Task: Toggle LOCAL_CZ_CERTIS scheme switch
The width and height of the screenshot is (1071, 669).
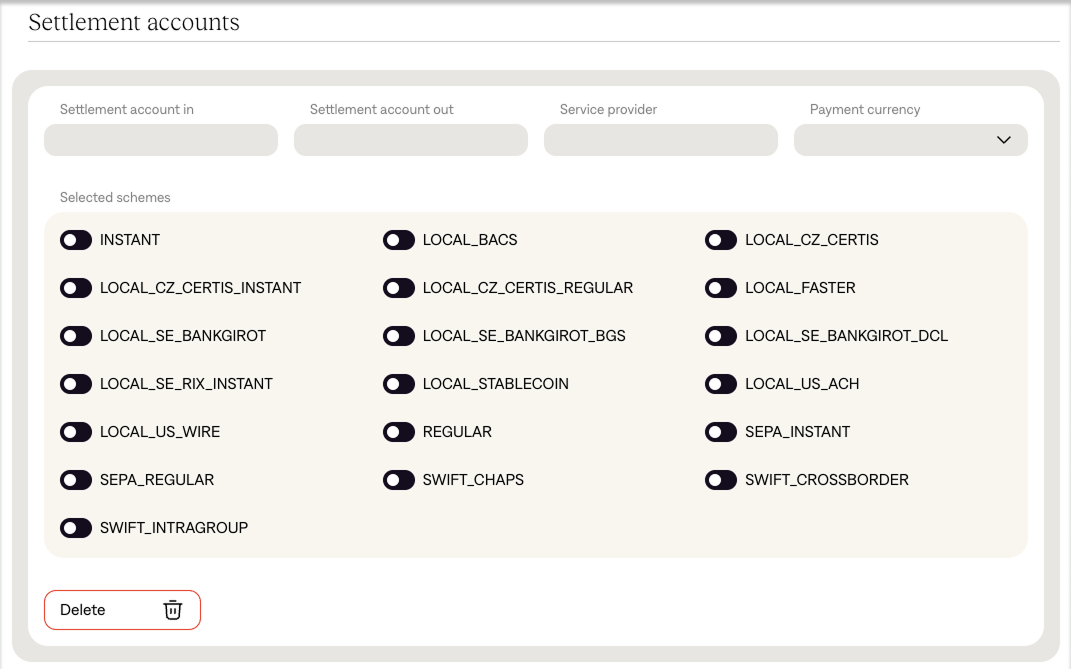Action: coord(721,240)
